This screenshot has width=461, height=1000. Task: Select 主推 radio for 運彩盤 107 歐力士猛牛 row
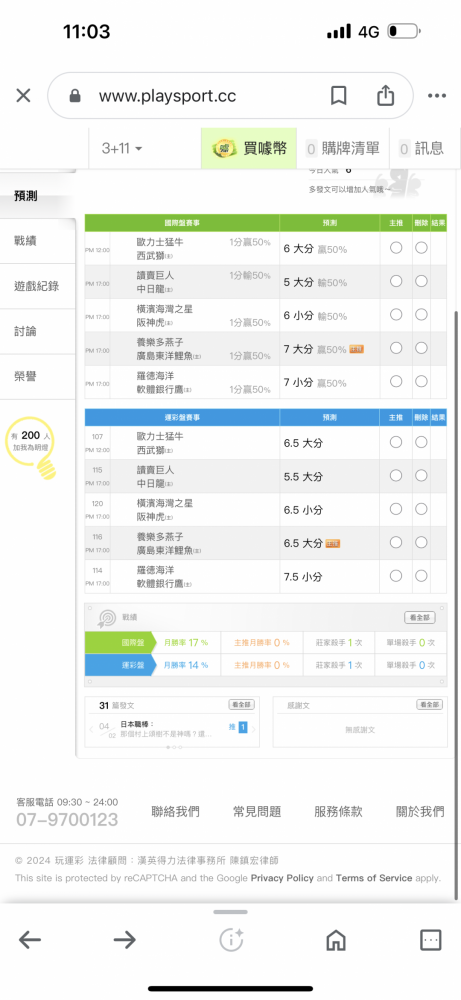[396, 442]
